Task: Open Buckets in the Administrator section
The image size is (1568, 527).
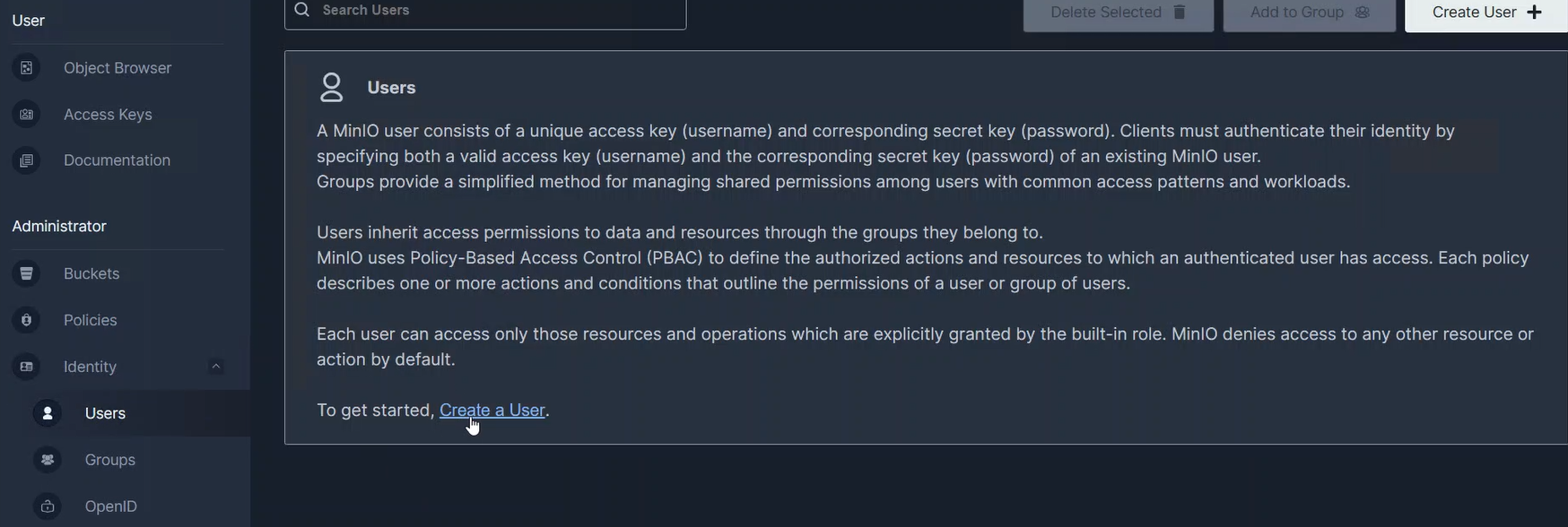Action: click(x=91, y=273)
